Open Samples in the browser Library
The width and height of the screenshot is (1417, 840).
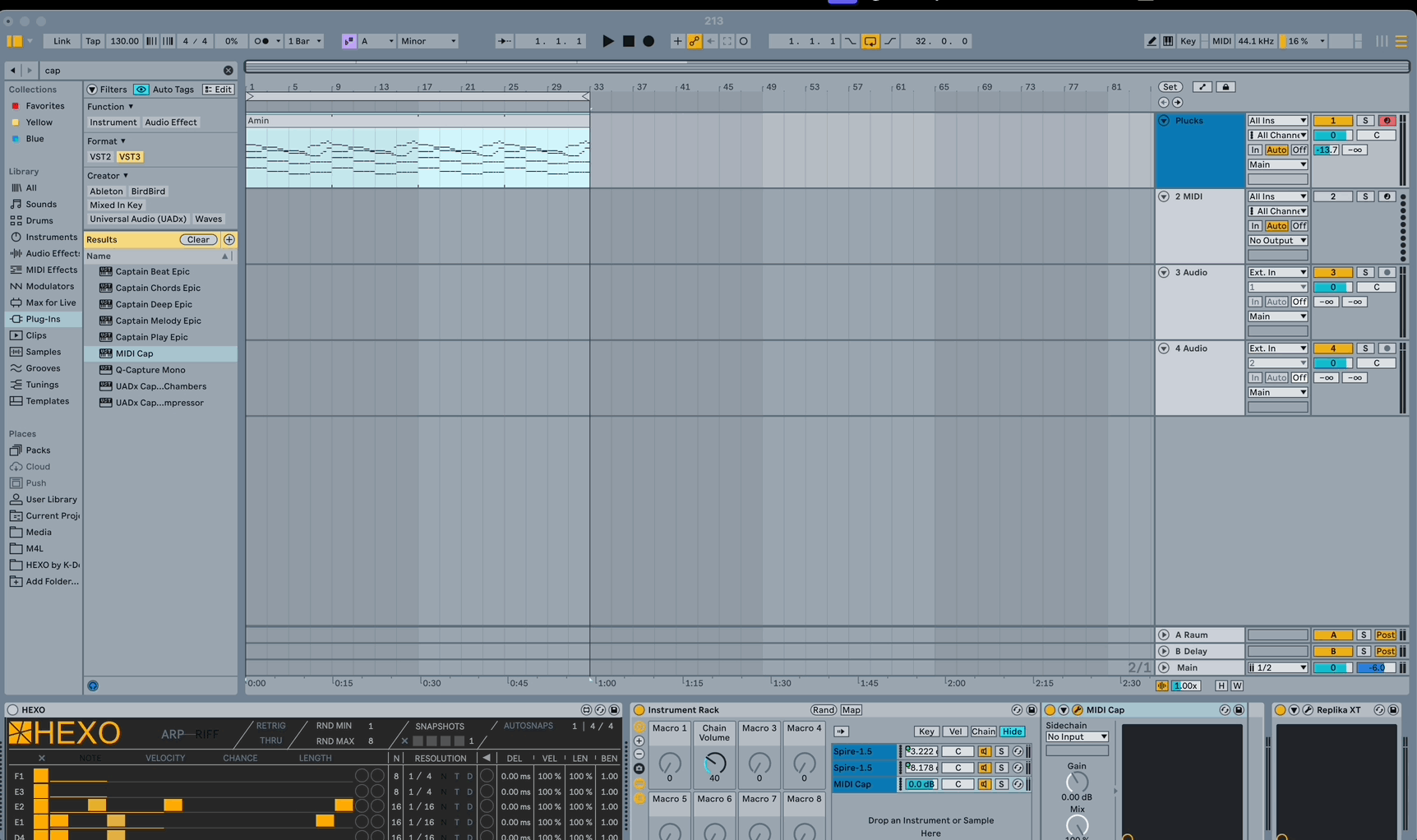[43, 353]
